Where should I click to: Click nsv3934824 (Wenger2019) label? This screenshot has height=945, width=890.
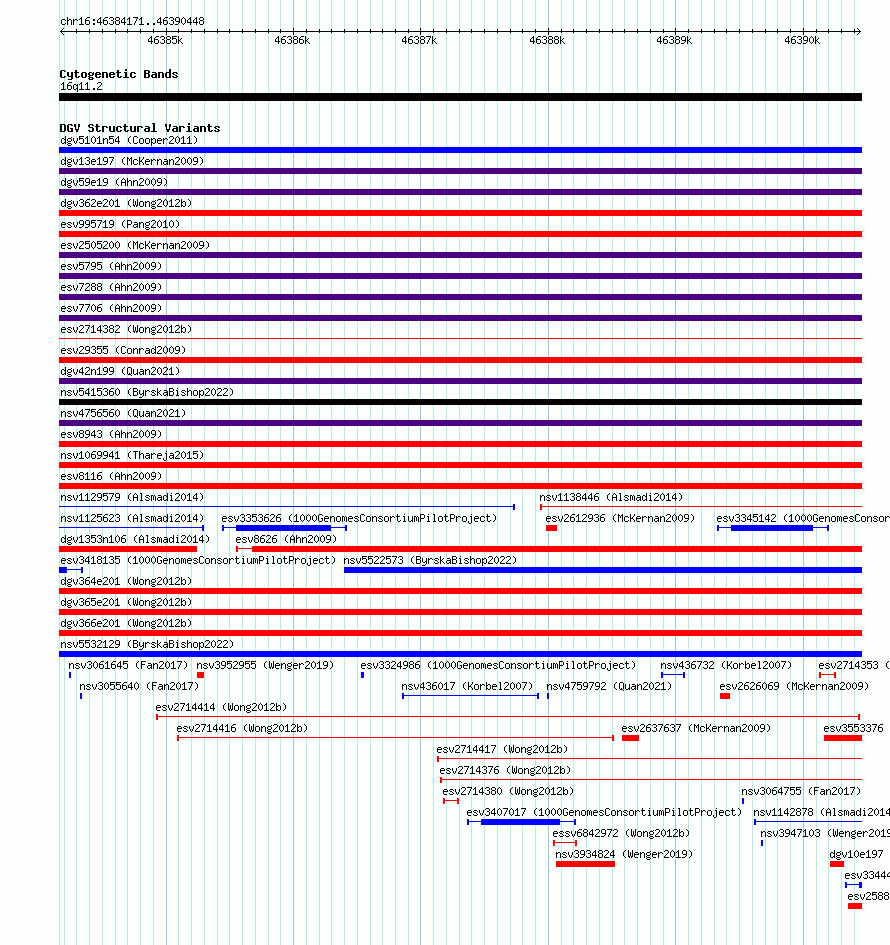[x=624, y=855]
